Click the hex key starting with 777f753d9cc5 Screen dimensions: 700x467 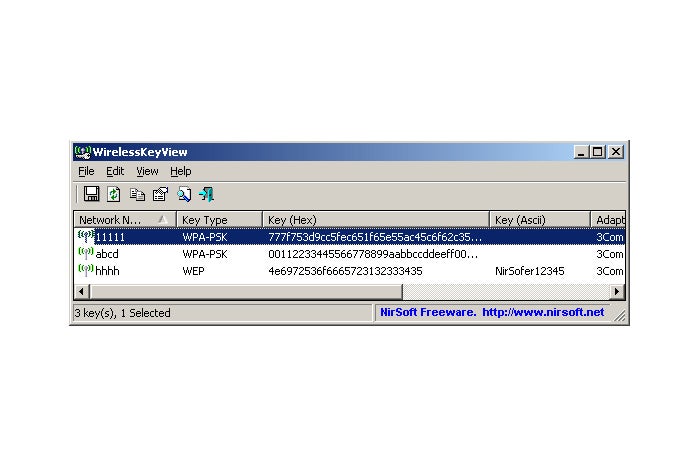click(x=375, y=237)
